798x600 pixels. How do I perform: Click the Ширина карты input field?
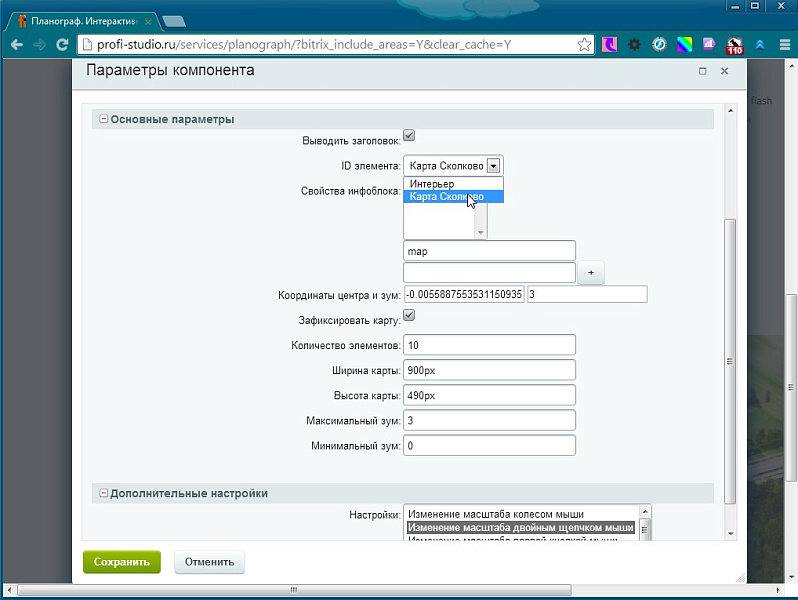(x=489, y=370)
